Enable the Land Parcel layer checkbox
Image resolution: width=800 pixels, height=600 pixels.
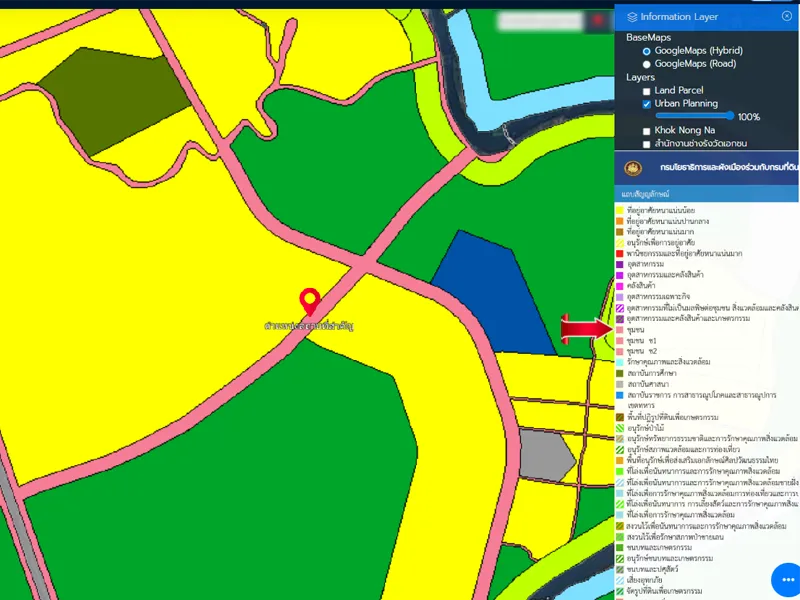coord(647,91)
